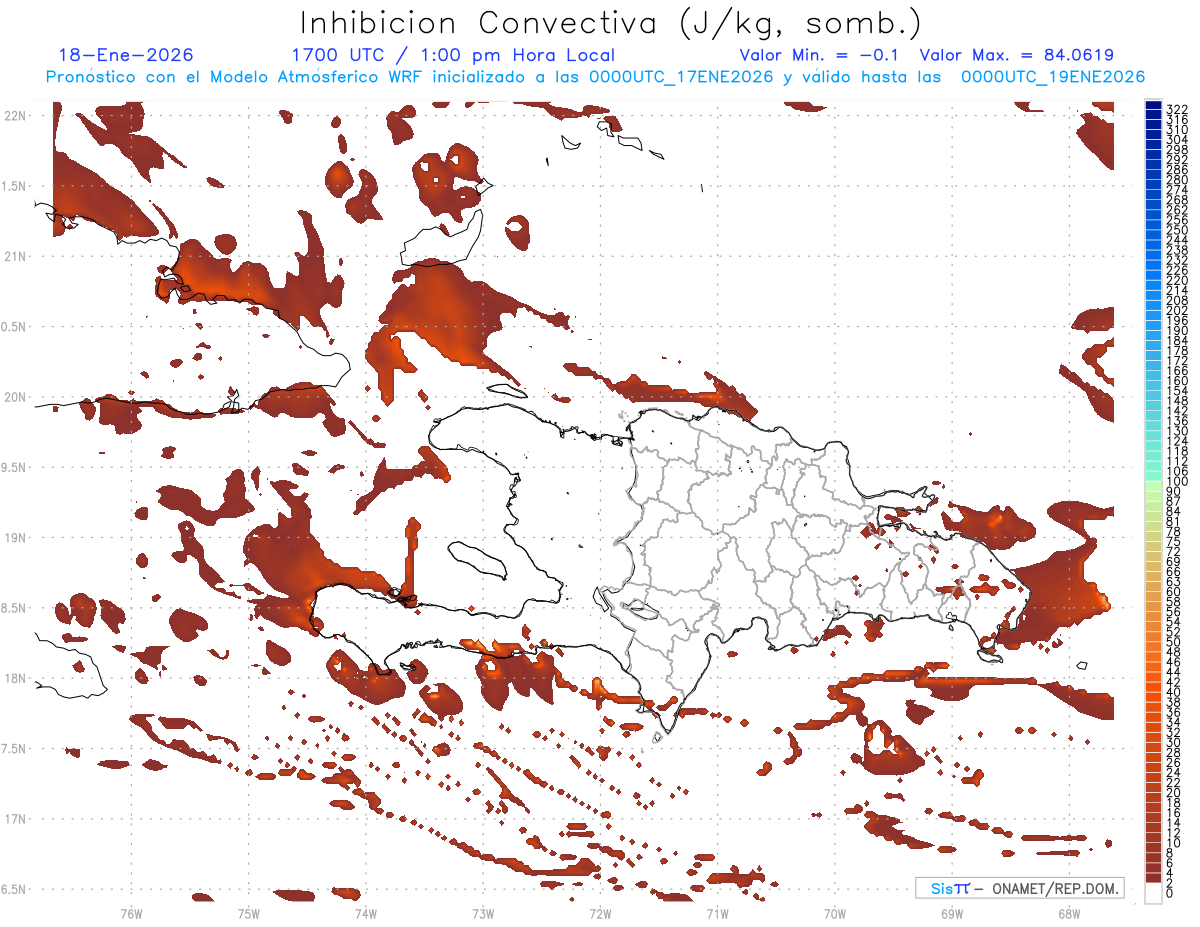
Task: Click the "22N" latitude label
Action: [x=14, y=115]
